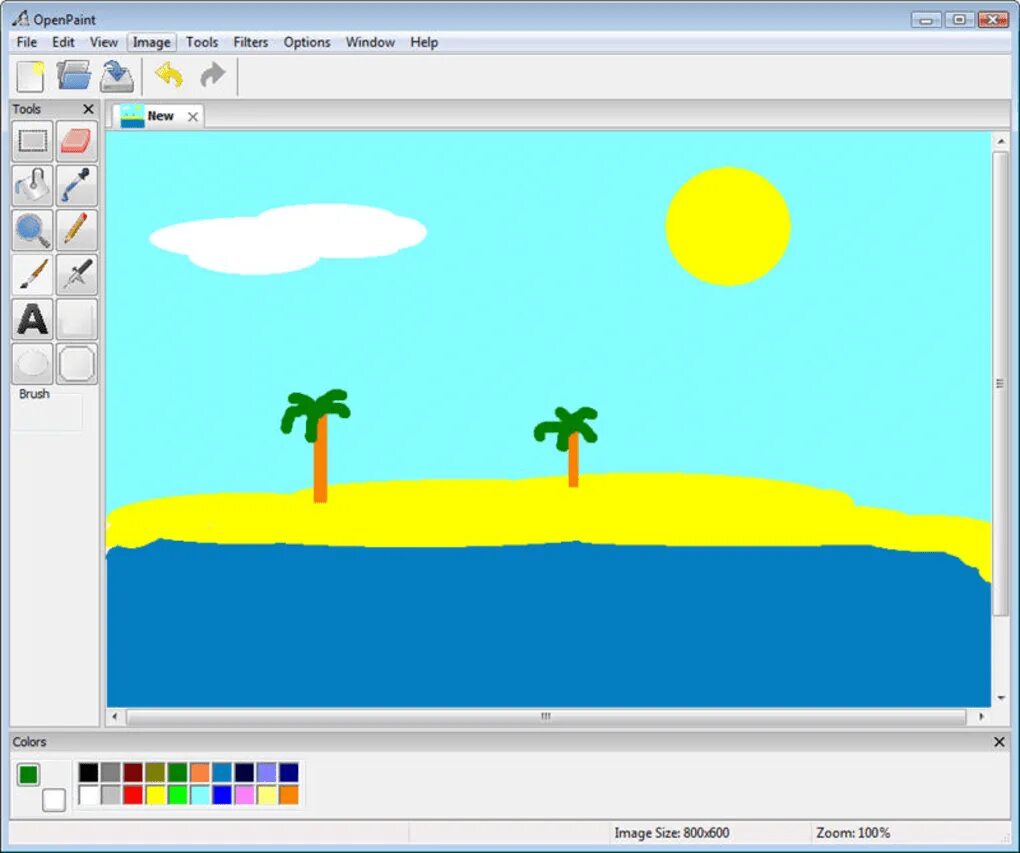Screen dimensions: 1020x853
Task: Open the Filters menu
Action: (250, 42)
